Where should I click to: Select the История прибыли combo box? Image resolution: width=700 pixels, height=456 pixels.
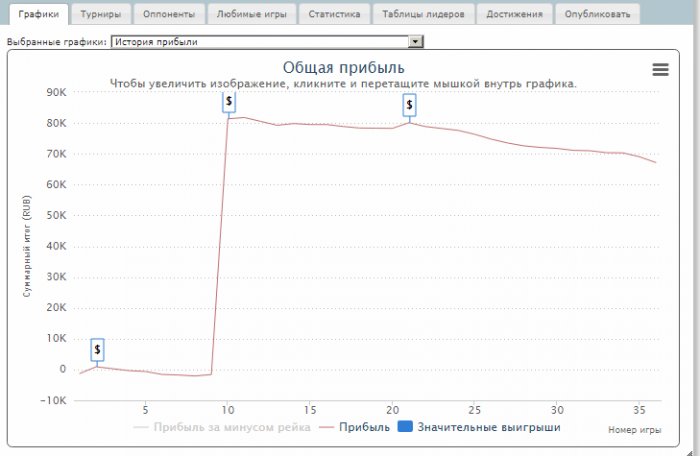click(267, 42)
